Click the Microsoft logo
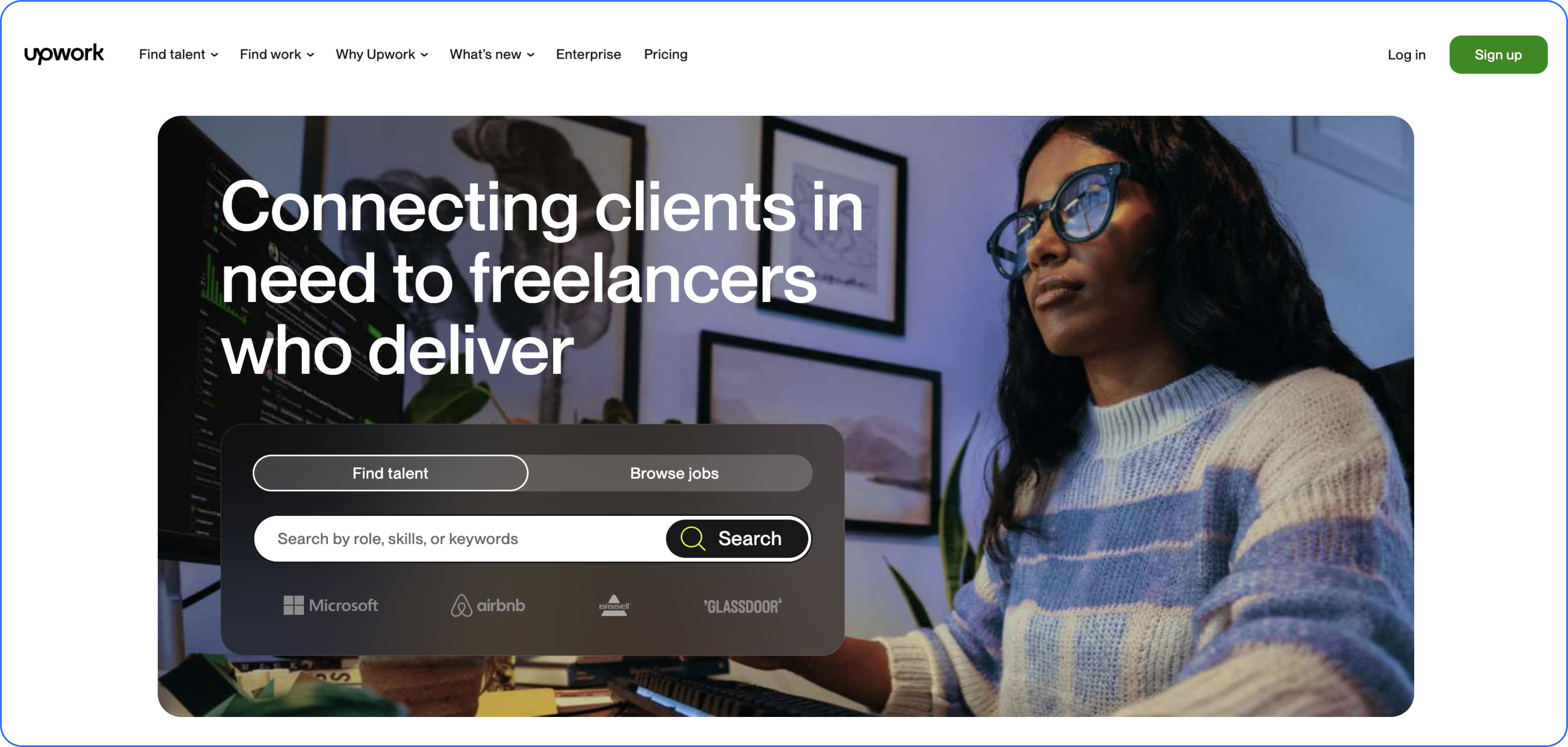 click(331, 605)
